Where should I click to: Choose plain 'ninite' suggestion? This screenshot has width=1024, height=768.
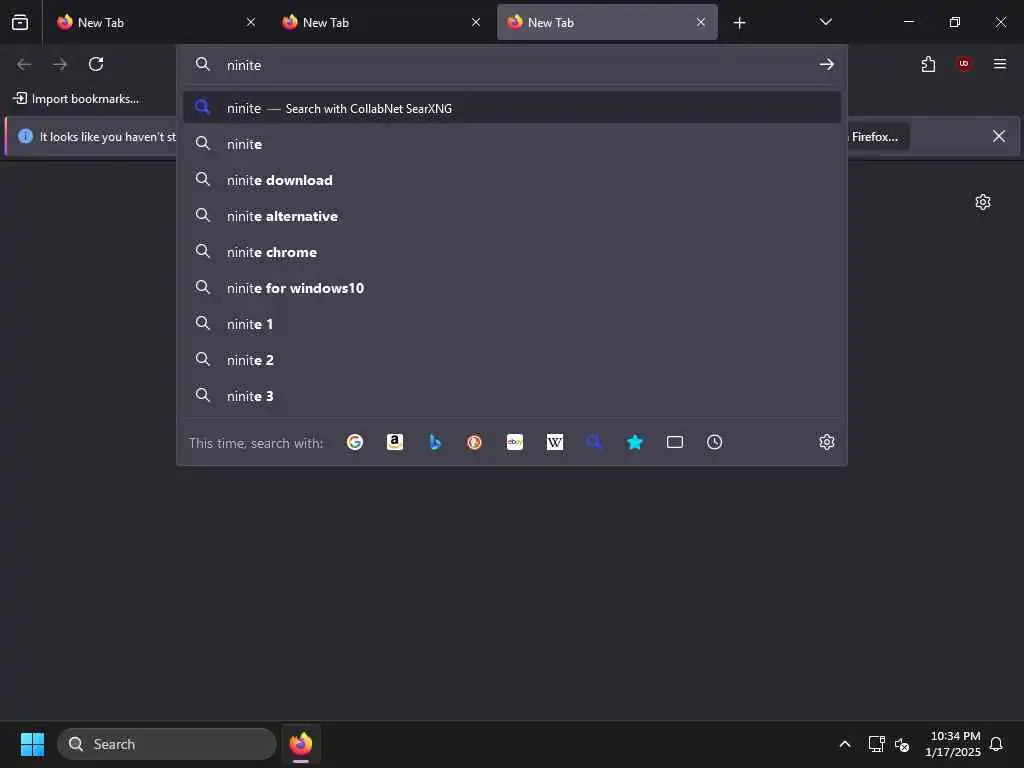click(x=512, y=144)
